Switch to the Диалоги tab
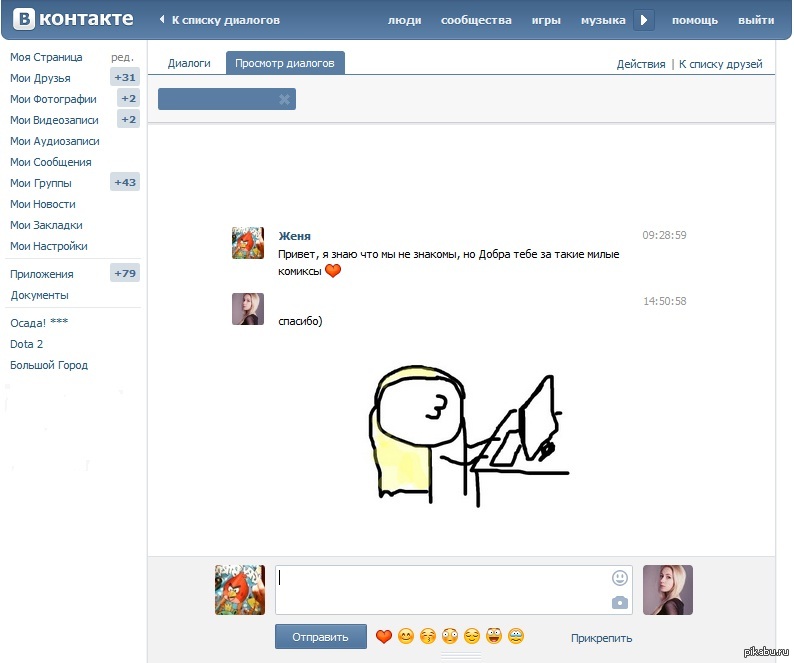 pos(188,63)
